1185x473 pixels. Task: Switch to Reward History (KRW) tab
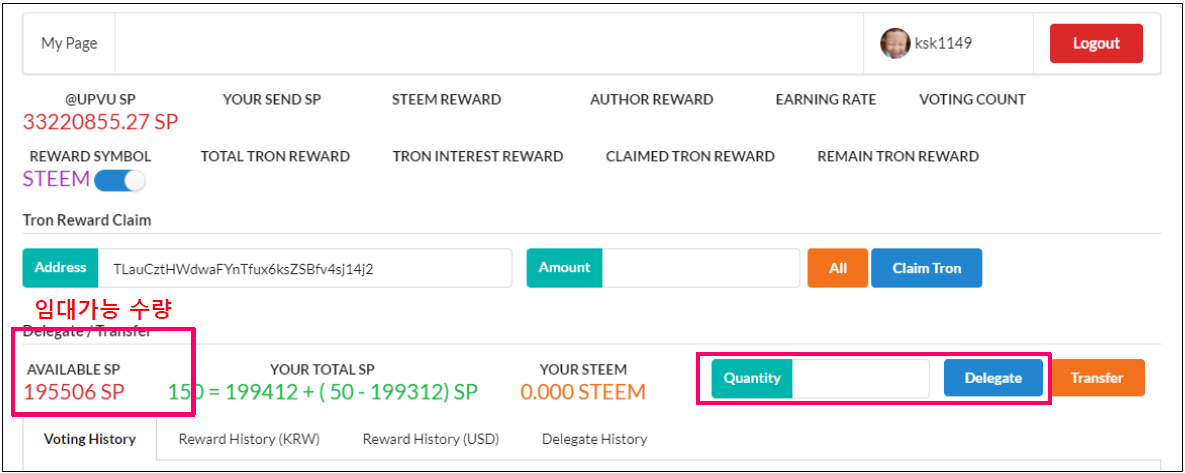(x=251, y=439)
